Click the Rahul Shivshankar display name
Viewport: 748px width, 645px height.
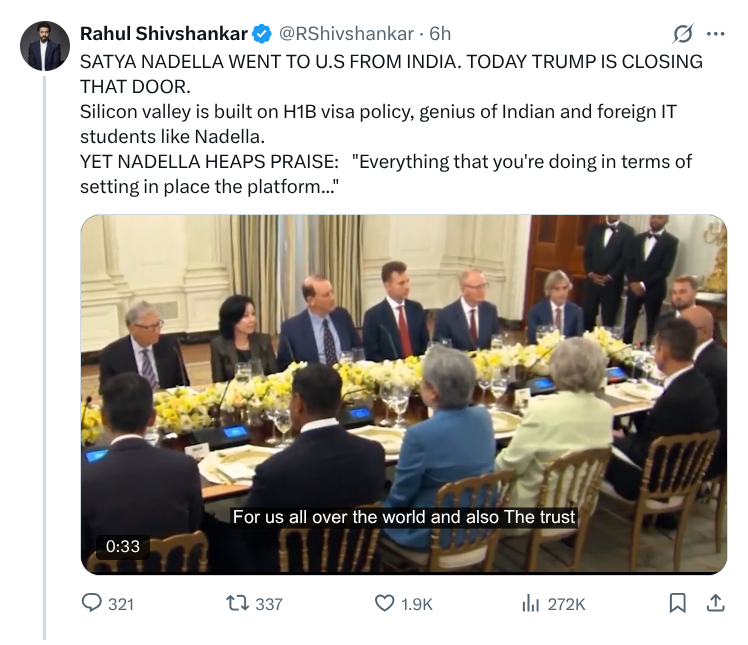click(163, 34)
